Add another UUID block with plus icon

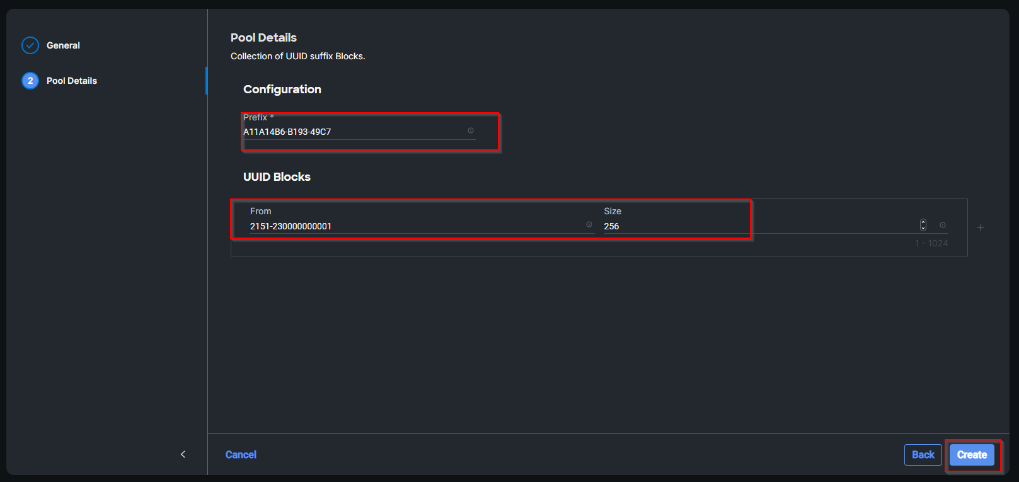(980, 227)
